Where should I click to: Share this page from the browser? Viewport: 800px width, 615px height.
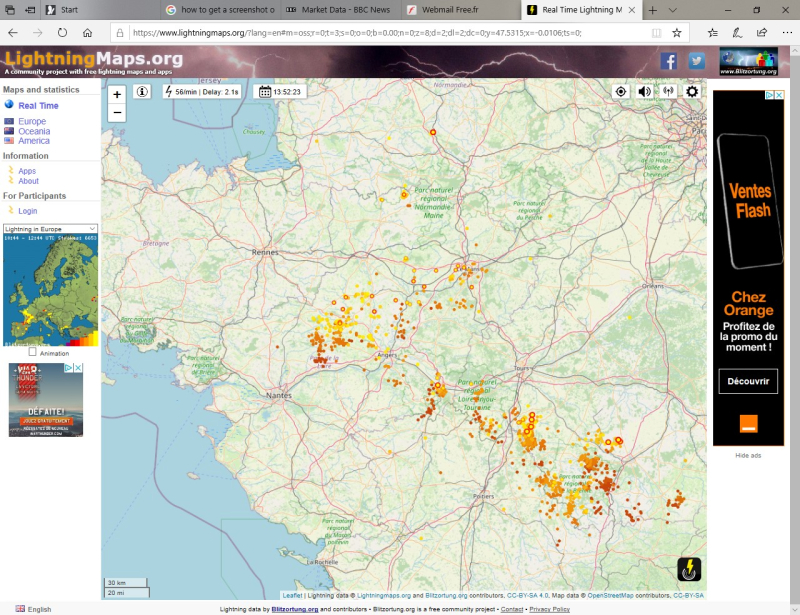[x=762, y=33]
